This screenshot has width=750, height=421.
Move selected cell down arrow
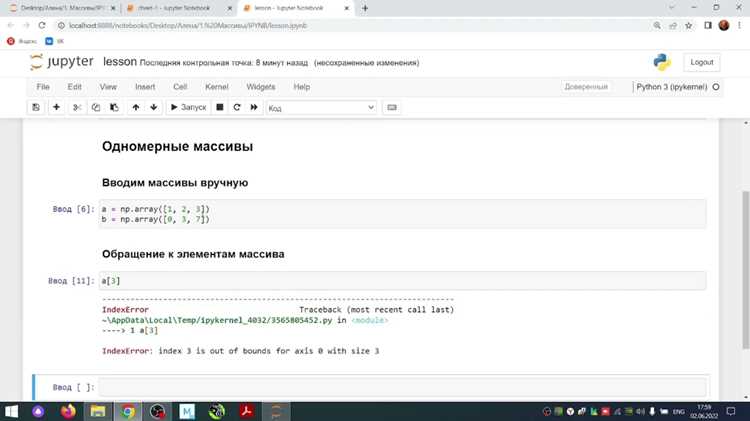tap(154, 108)
